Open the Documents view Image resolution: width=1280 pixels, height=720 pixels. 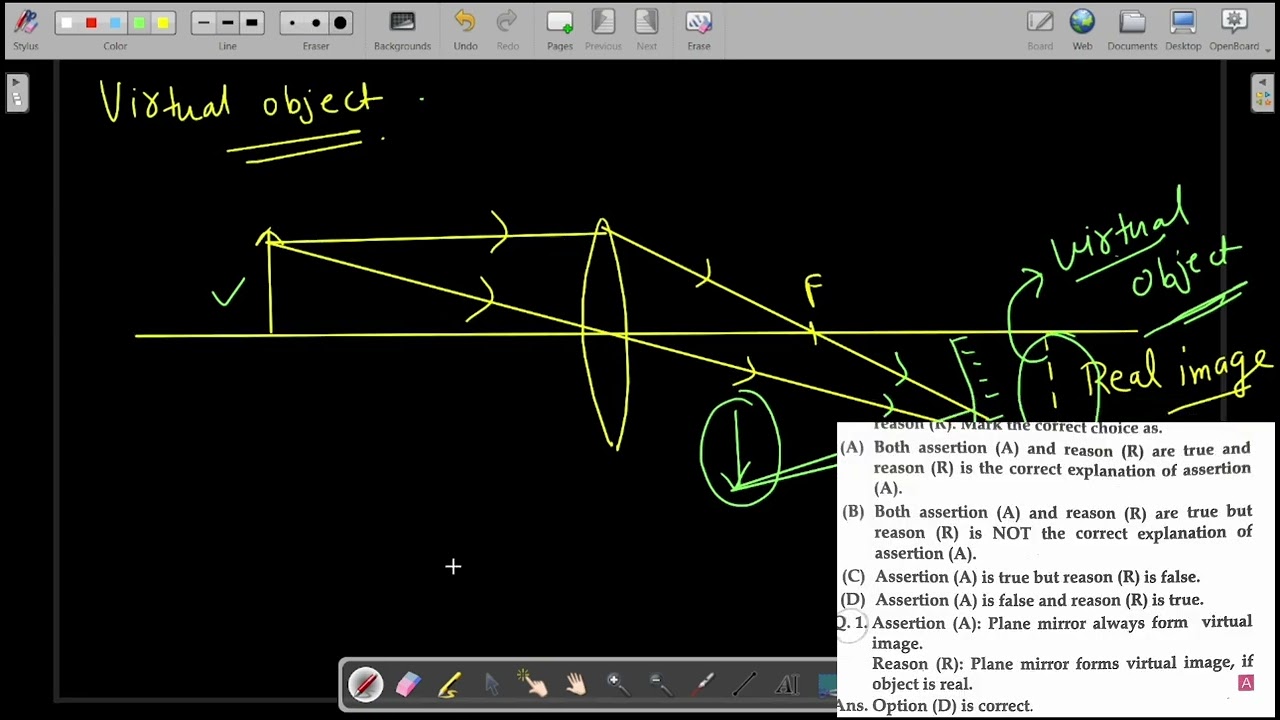tap(1132, 29)
